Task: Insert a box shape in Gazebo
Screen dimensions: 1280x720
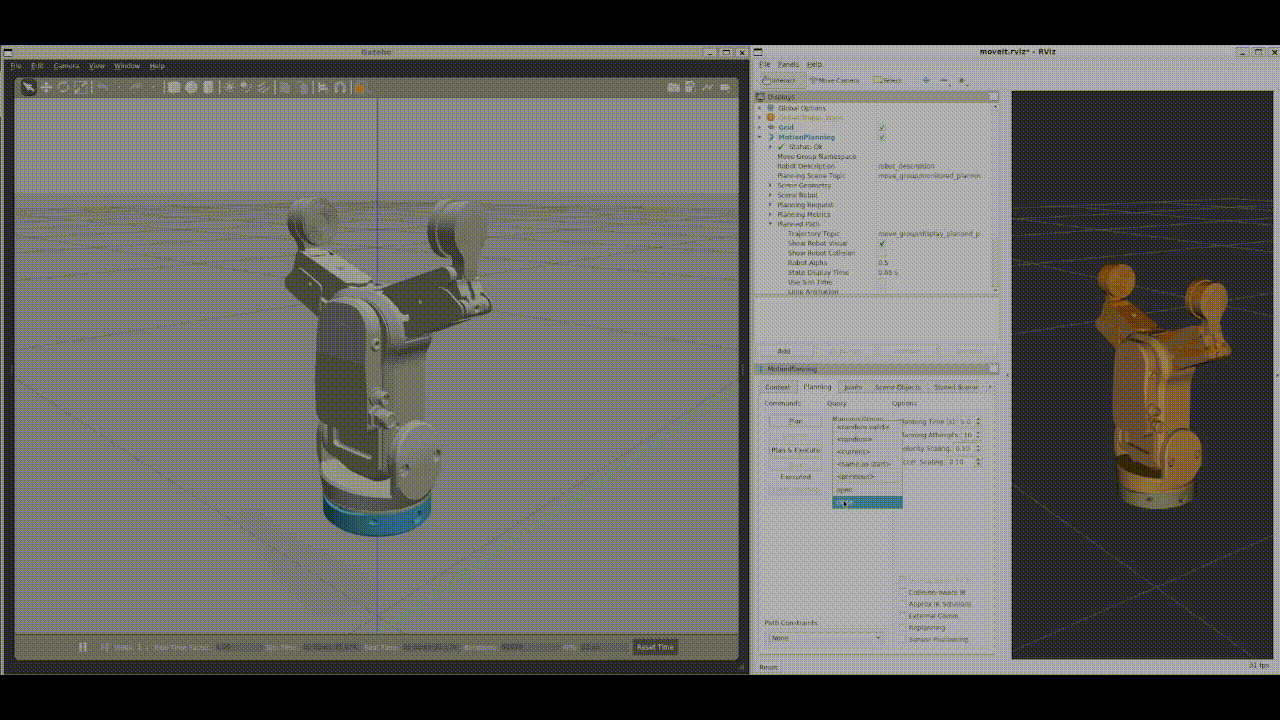Action: click(x=174, y=87)
